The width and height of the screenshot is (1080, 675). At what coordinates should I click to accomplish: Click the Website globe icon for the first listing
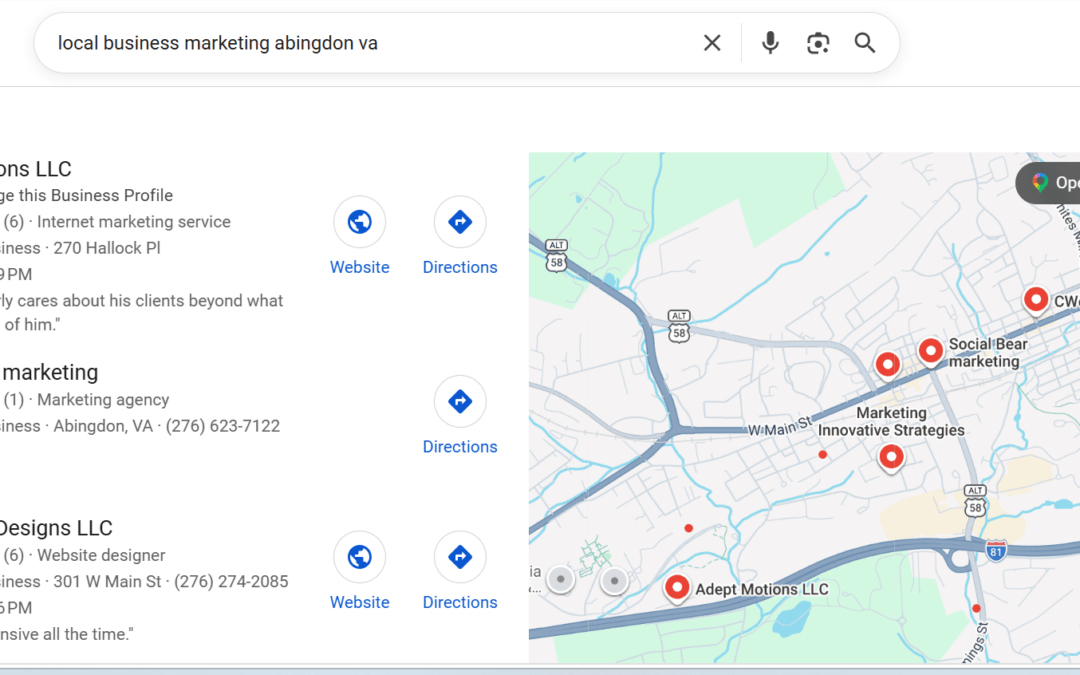[359, 222]
